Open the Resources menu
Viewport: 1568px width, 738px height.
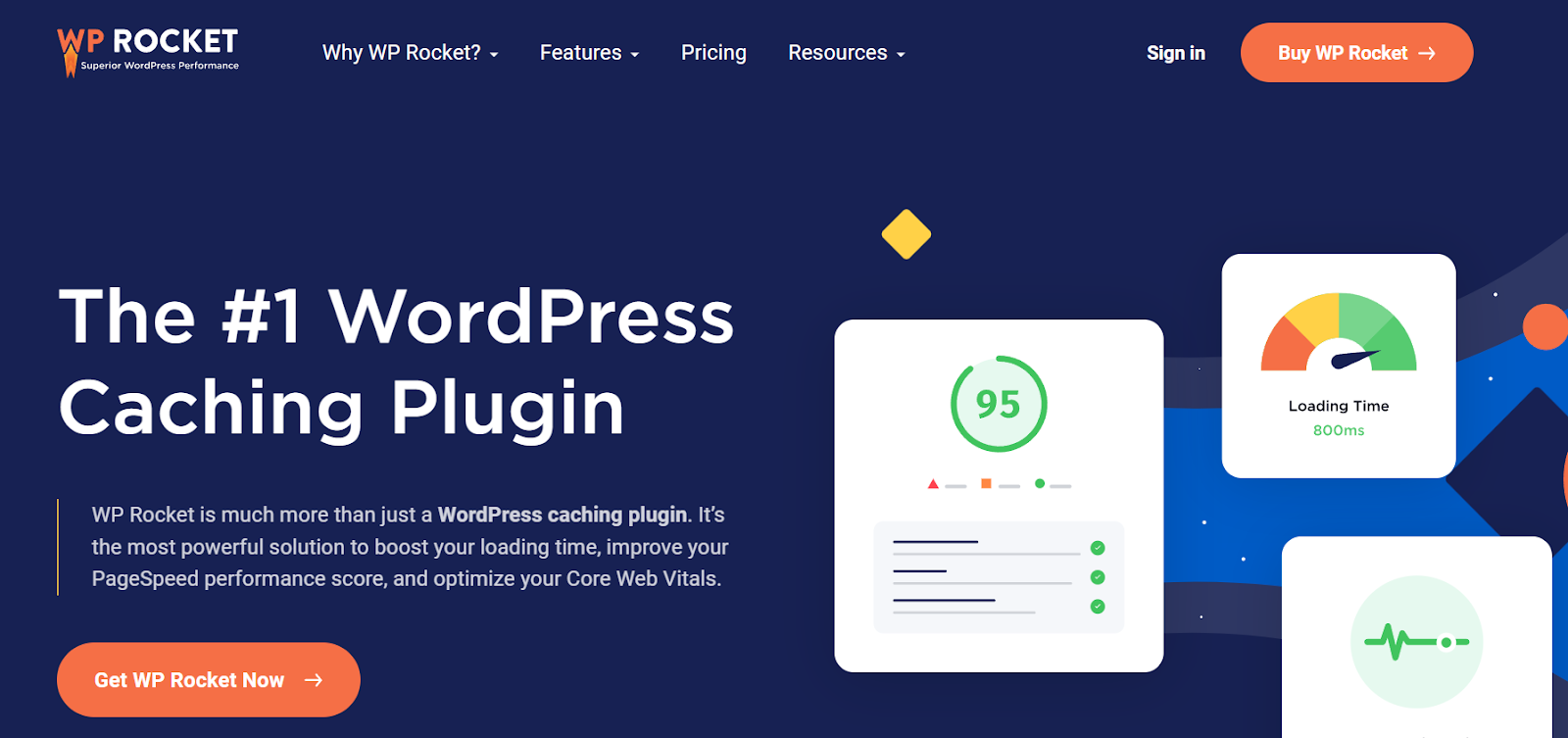point(847,53)
